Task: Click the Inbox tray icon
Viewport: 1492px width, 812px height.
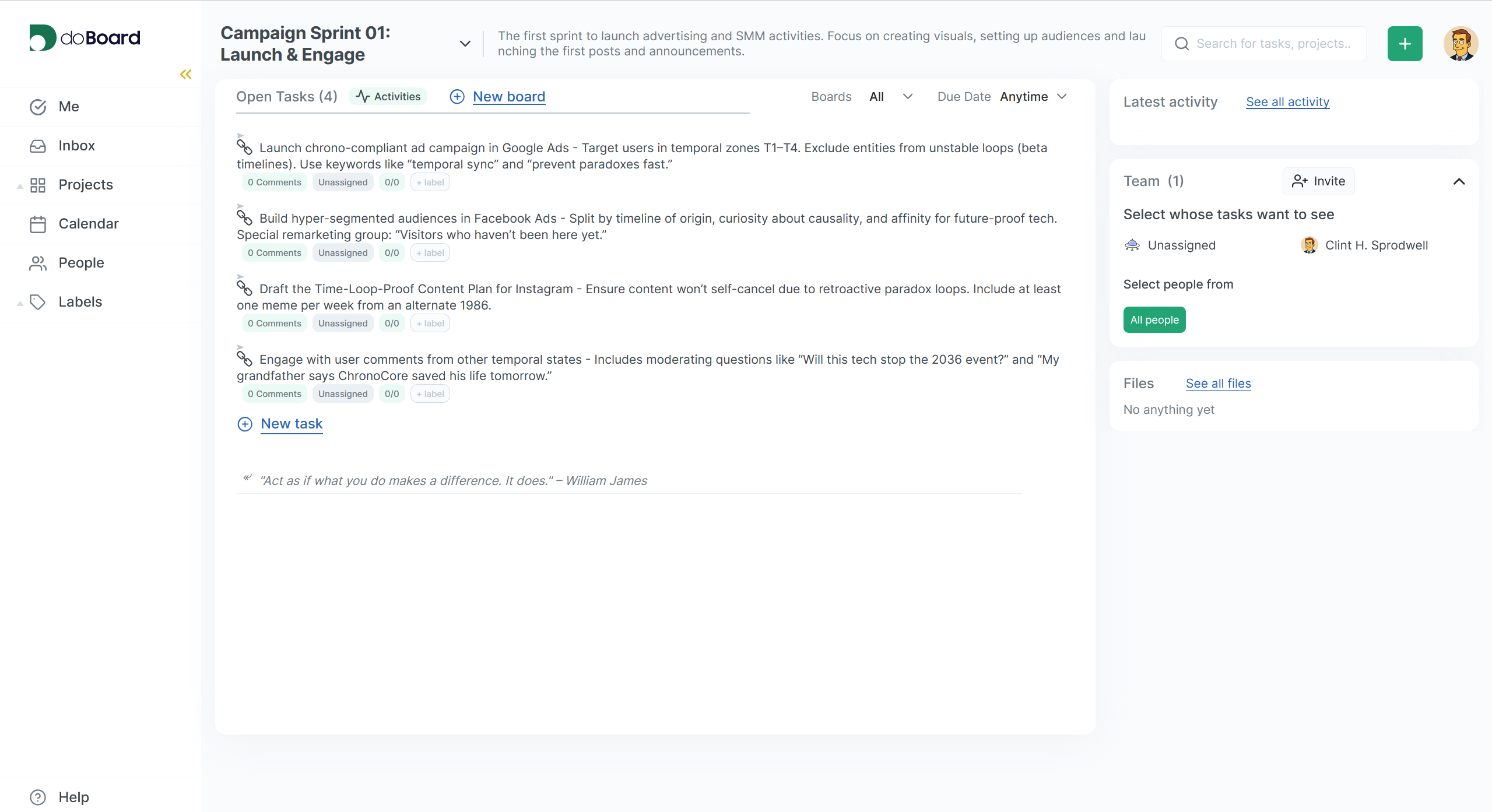Action: tap(38, 146)
